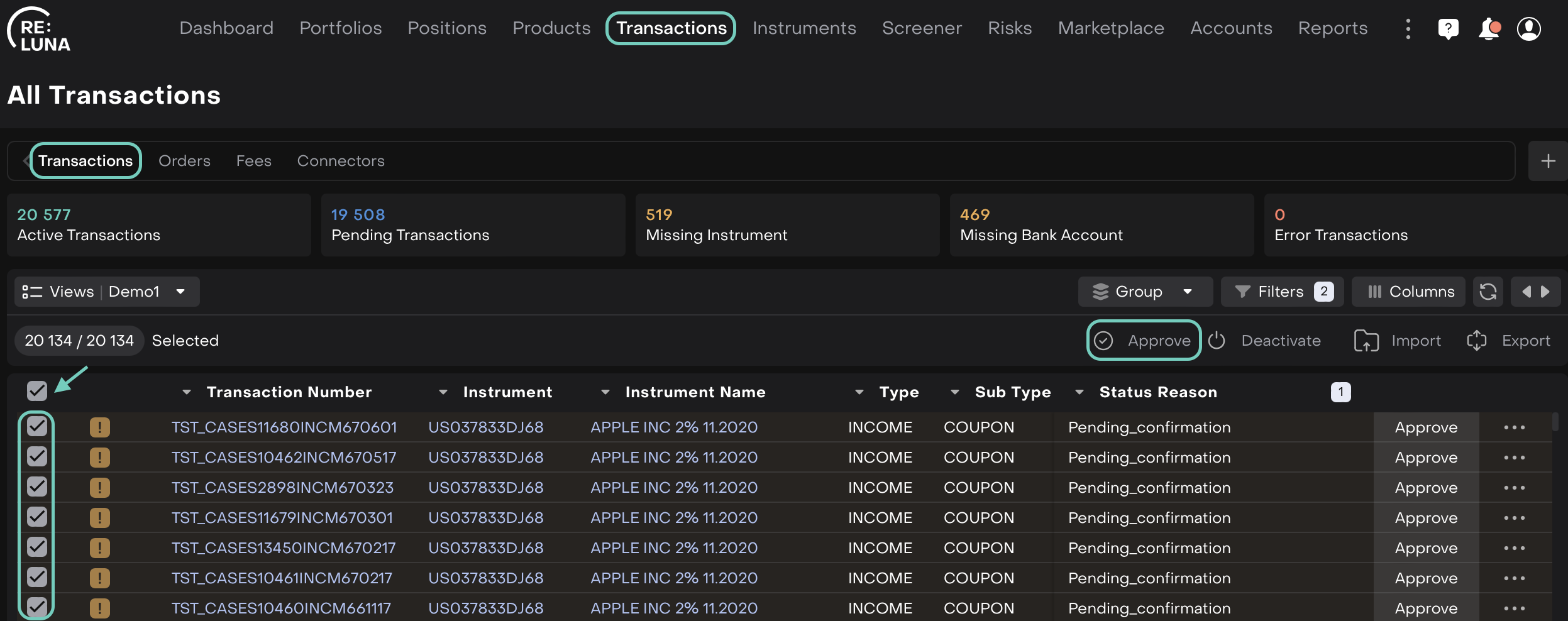Viewport: 1568px width, 621px height.
Task: Click the refresh table icon
Action: pos(1488,292)
